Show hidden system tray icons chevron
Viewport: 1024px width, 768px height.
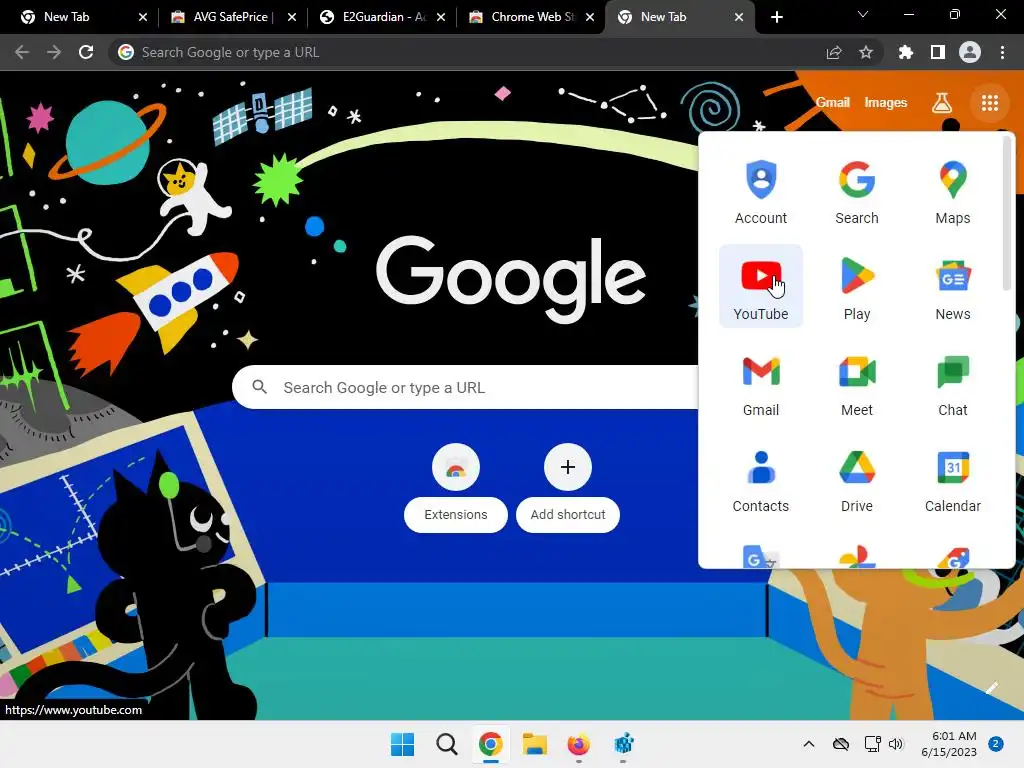(808, 744)
